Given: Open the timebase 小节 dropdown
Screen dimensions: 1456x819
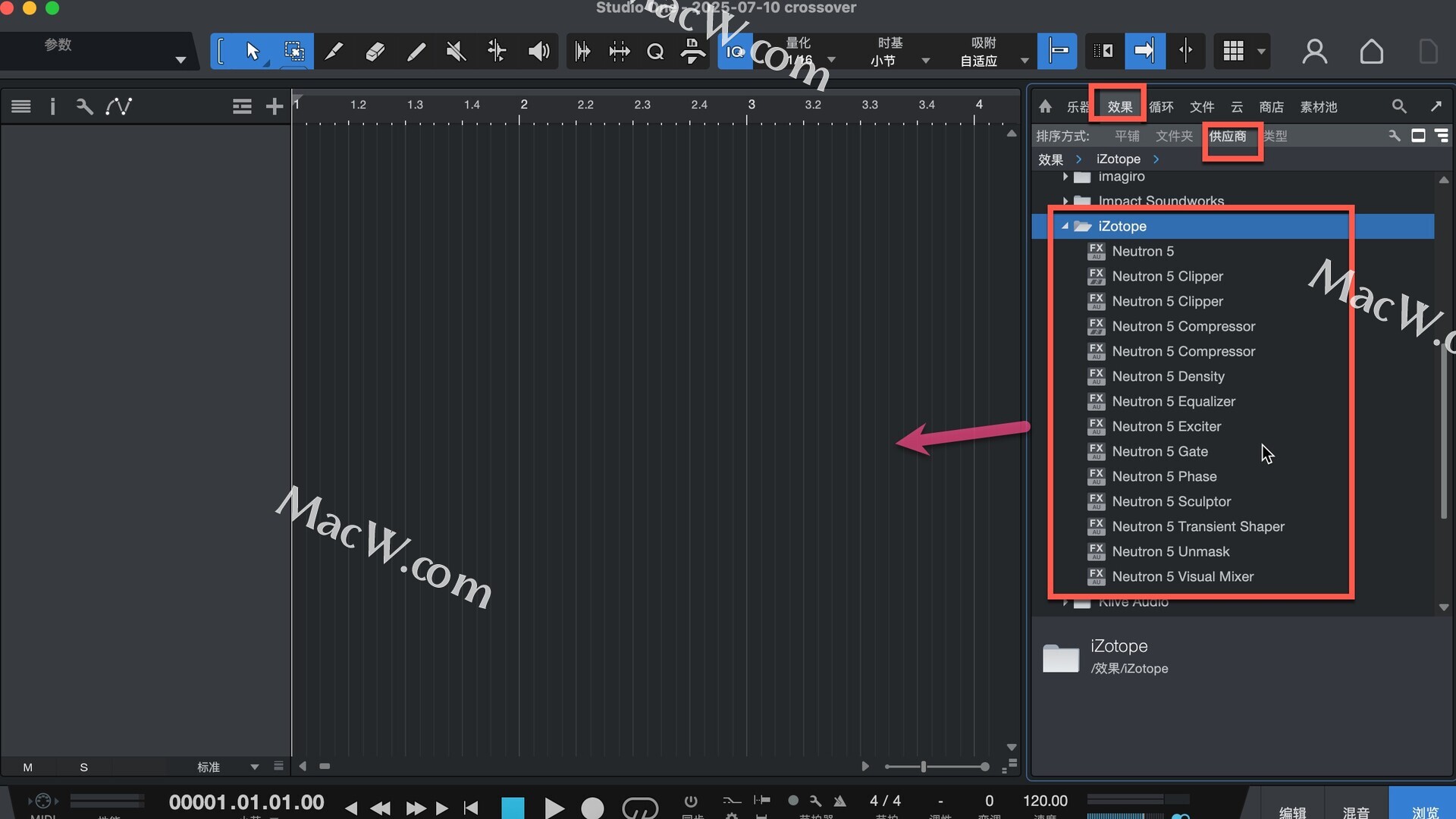Looking at the screenshot, I should (x=925, y=61).
